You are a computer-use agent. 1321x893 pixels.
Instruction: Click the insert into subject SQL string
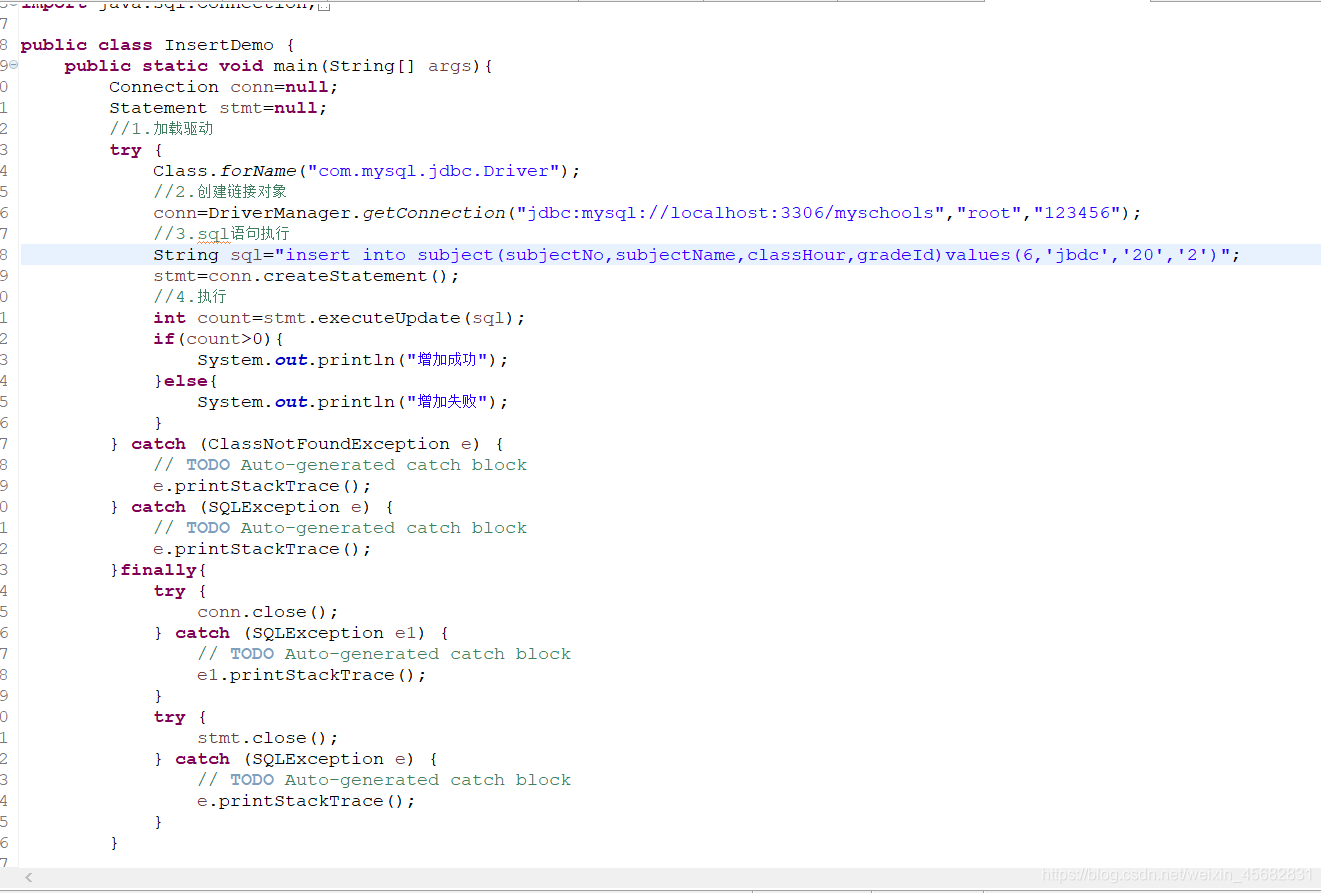click(x=752, y=255)
